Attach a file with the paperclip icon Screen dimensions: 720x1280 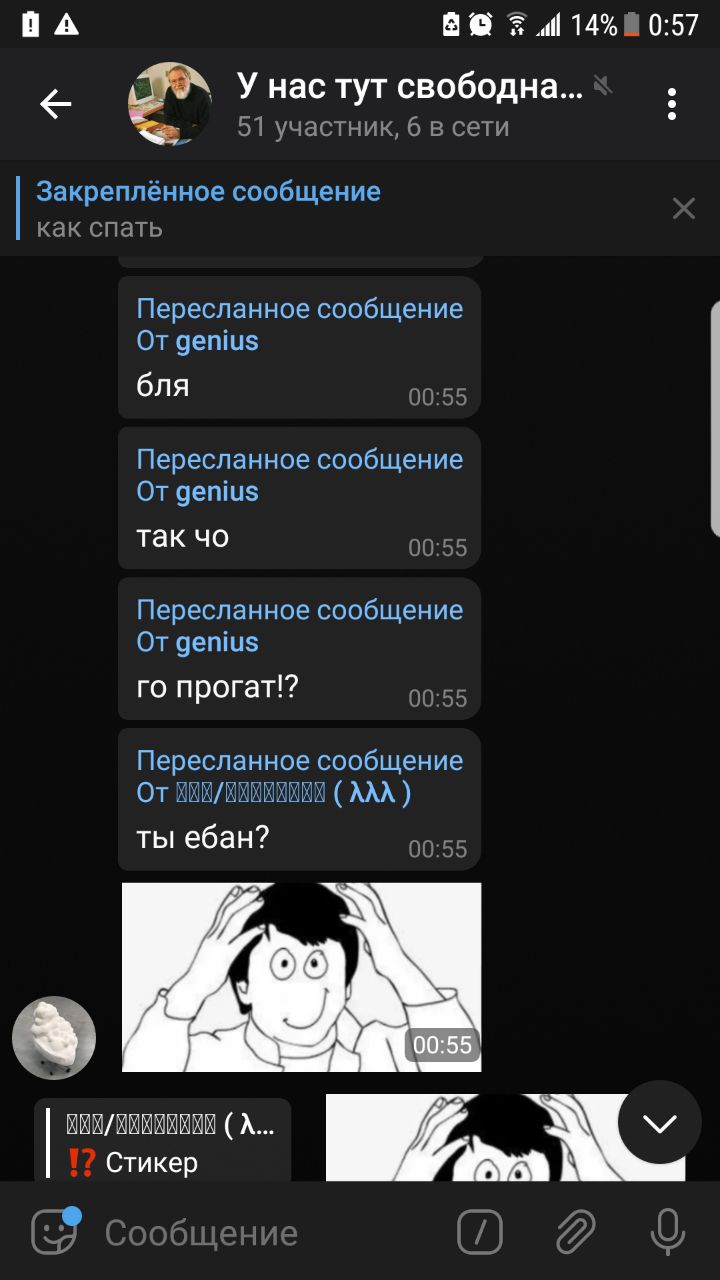pyautogui.click(x=576, y=1232)
